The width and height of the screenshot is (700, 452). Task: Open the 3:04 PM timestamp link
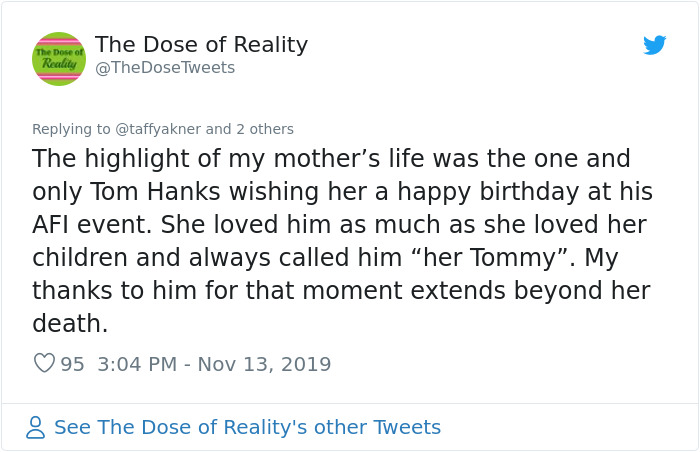(140, 364)
